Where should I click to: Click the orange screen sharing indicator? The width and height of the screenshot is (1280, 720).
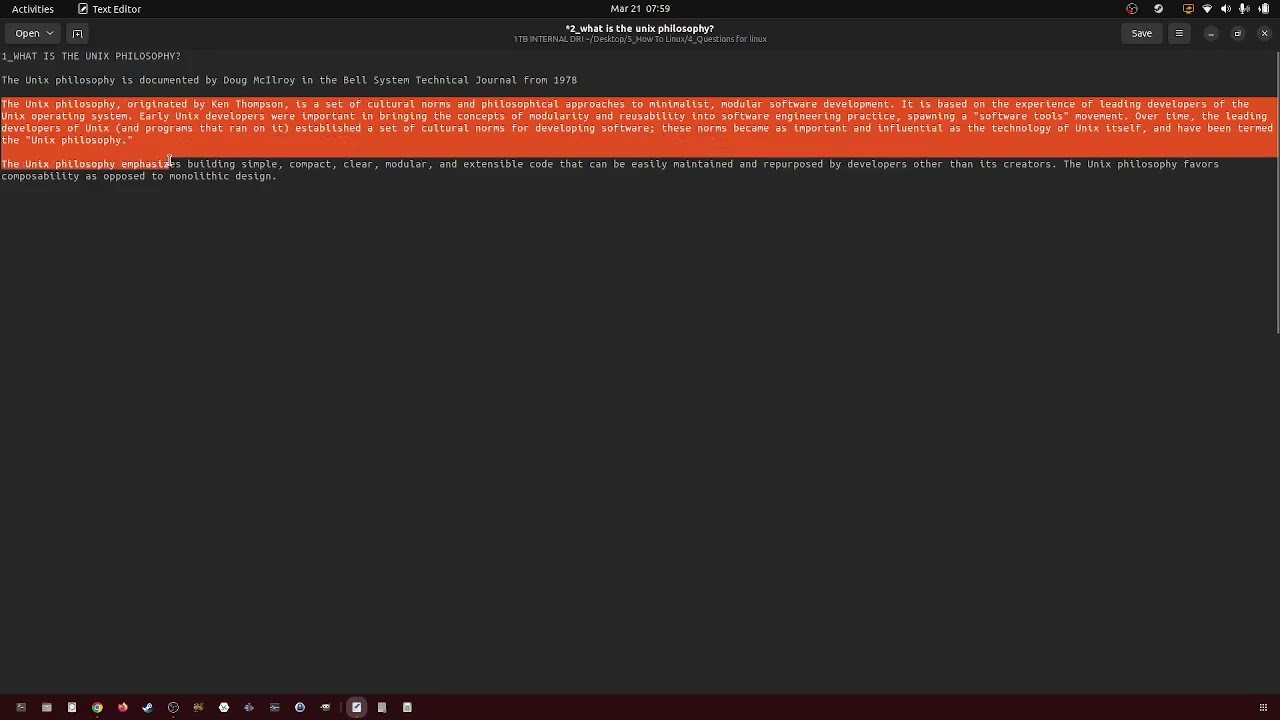[1188, 9]
